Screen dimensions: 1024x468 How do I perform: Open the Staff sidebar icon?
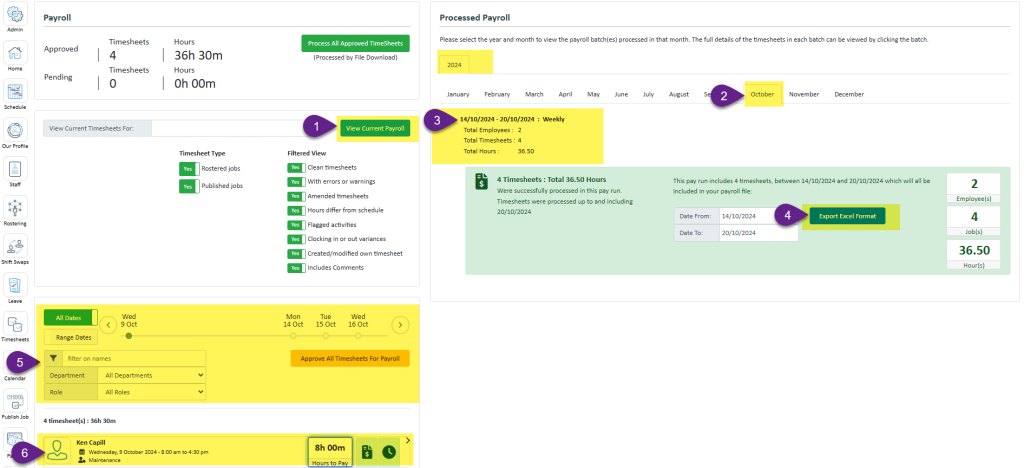point(16,168)
